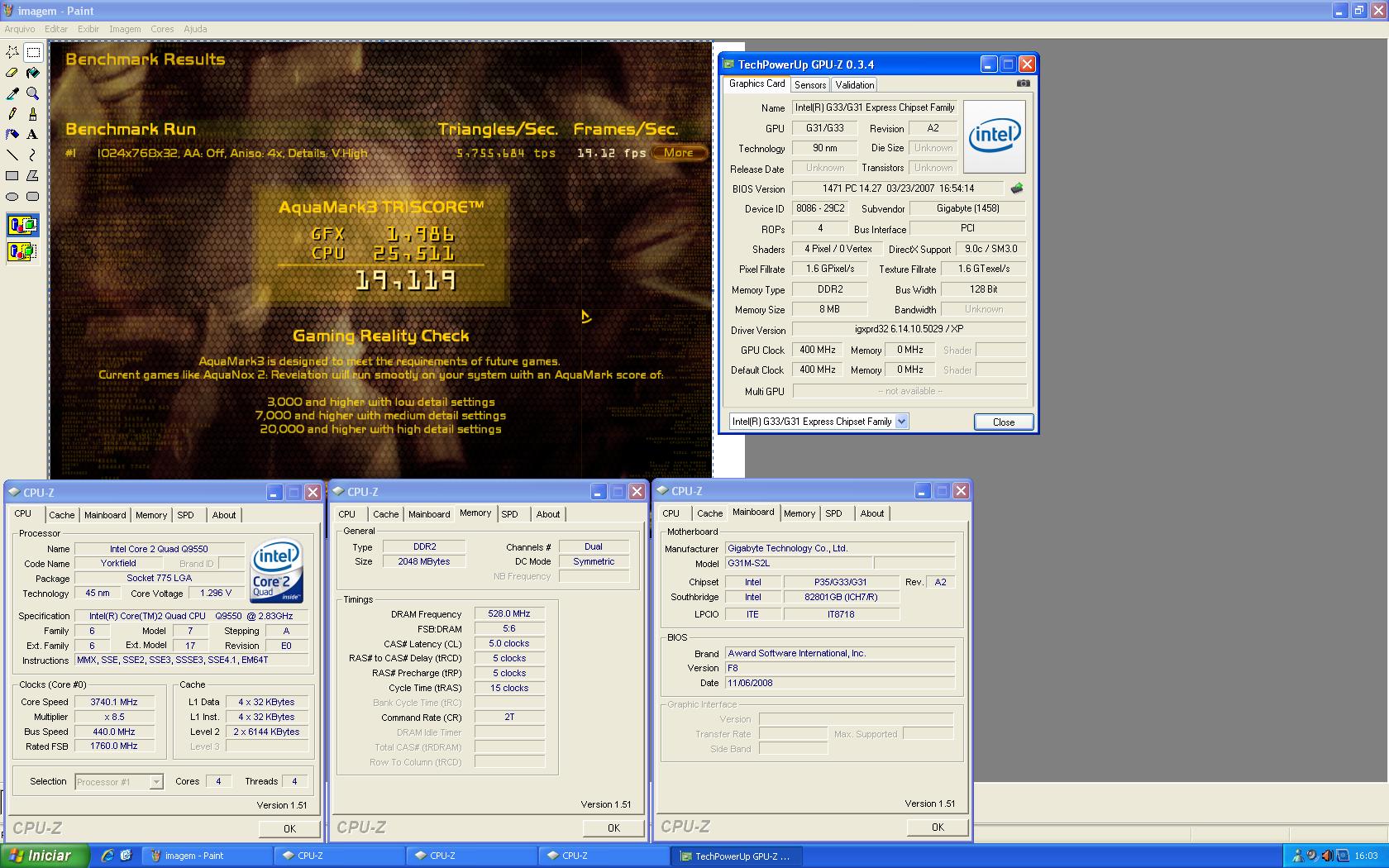Select the Free-Form Select tool in Paint
Viewport: 1389px width, 868px height.
tap(12, 52)
